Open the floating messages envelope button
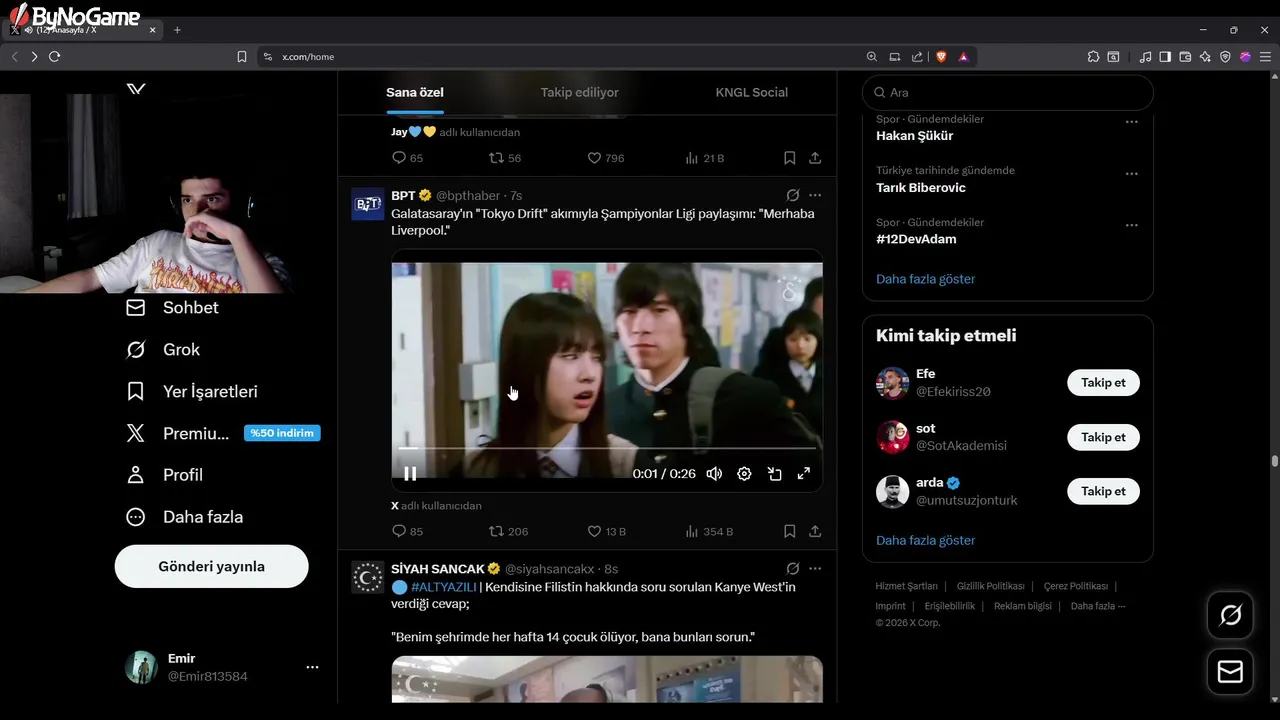This screenshot has height=720, width=1280. (x=1230, y=673)
